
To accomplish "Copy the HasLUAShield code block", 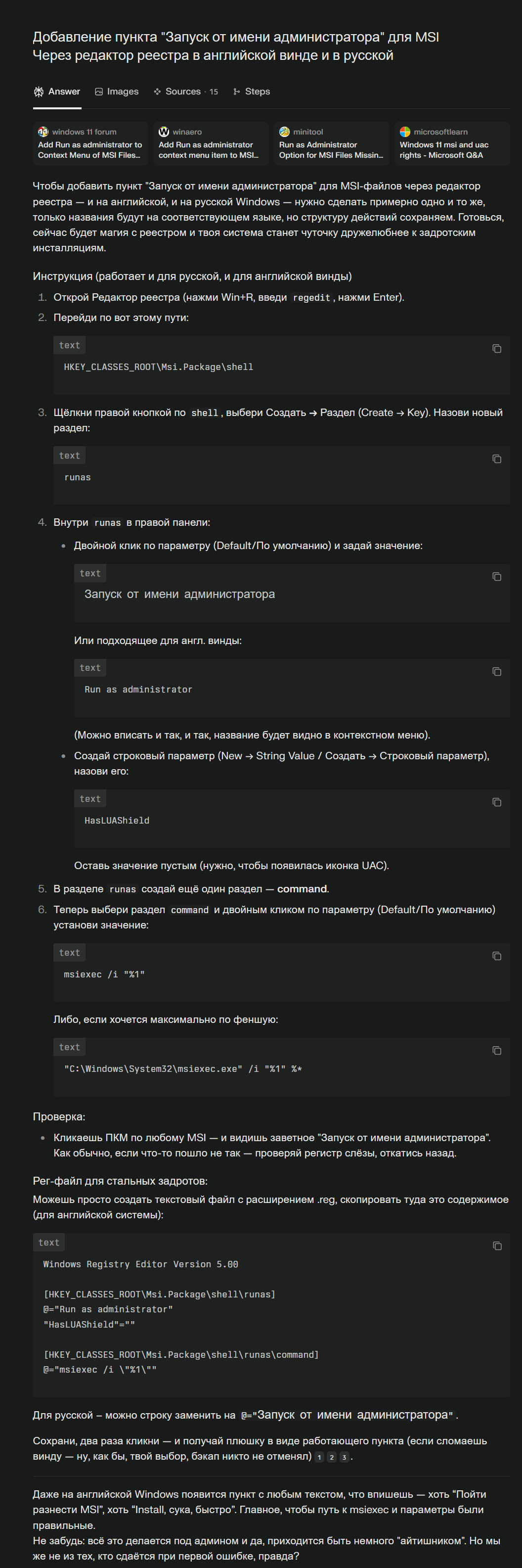I will [496, 802].
